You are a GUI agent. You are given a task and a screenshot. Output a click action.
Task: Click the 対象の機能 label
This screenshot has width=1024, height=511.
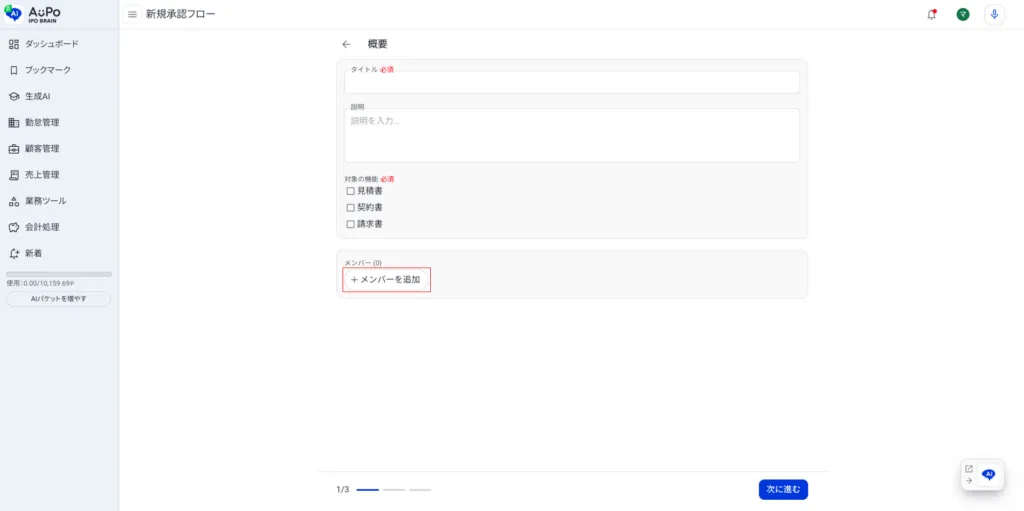[x=361, y=178]
